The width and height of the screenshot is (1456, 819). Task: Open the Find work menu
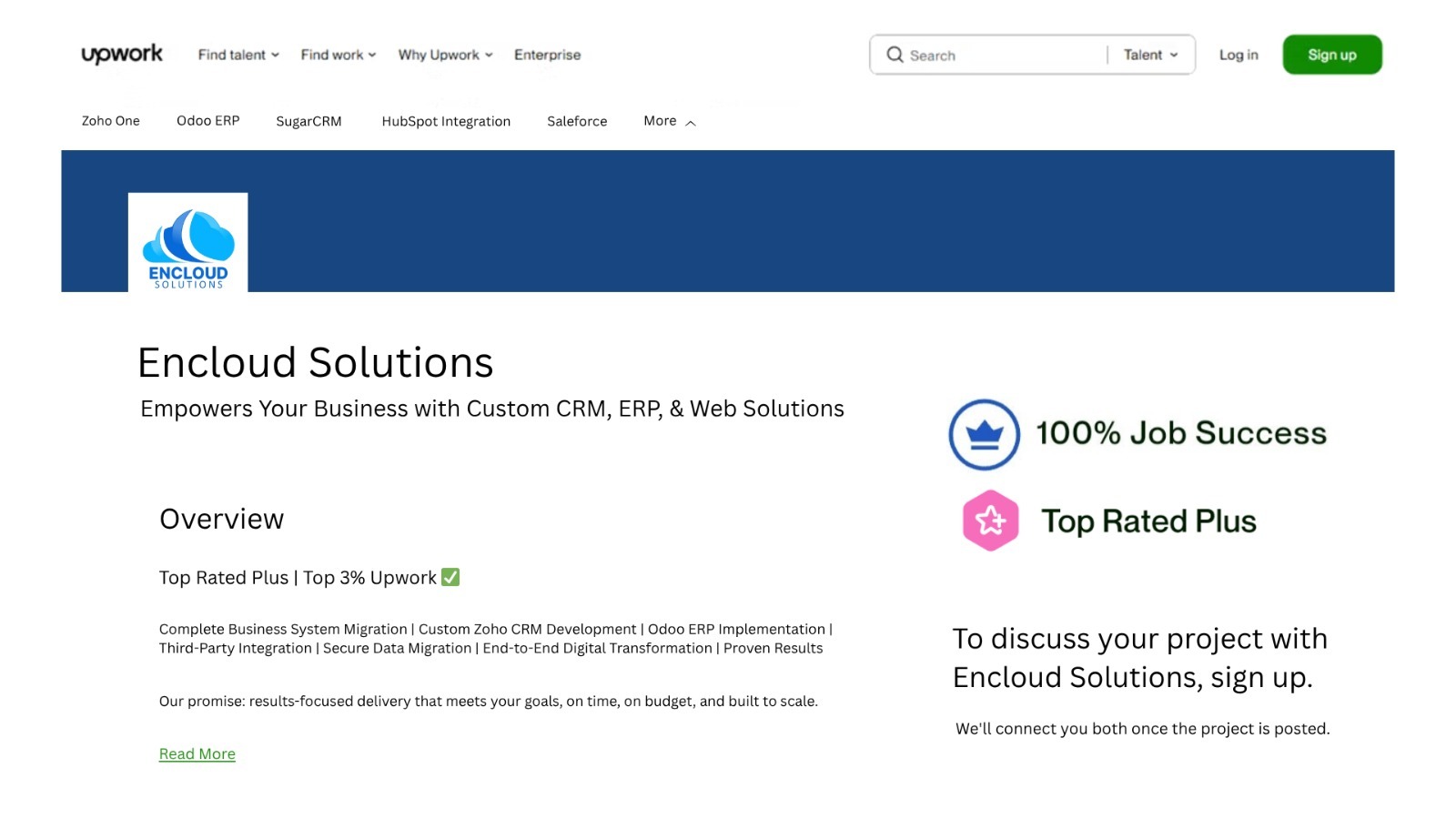pyautogui.click(x=338, y=55)
